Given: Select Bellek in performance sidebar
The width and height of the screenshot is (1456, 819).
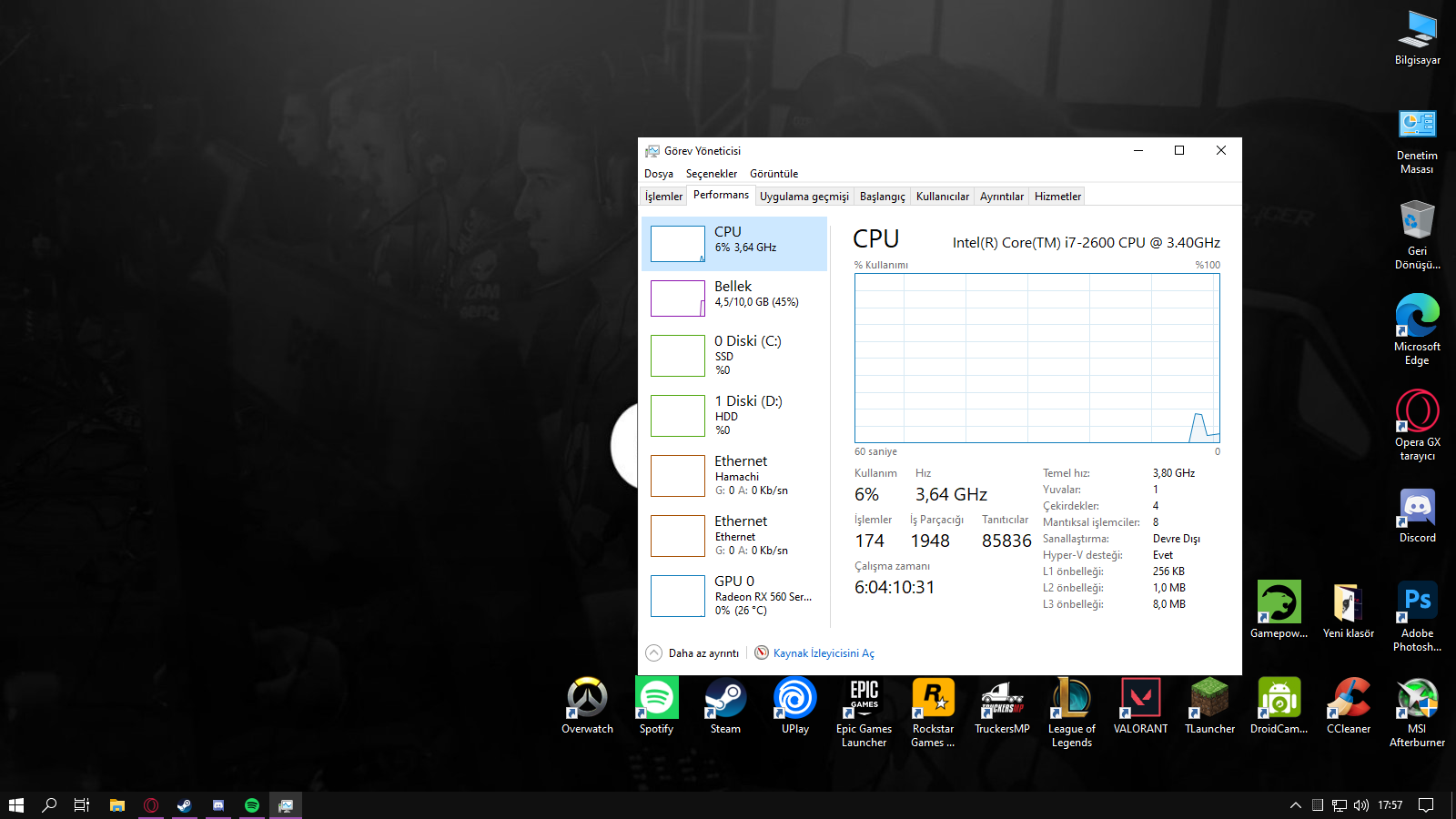Looking at the screenshot, I should (x=734, y=298).
